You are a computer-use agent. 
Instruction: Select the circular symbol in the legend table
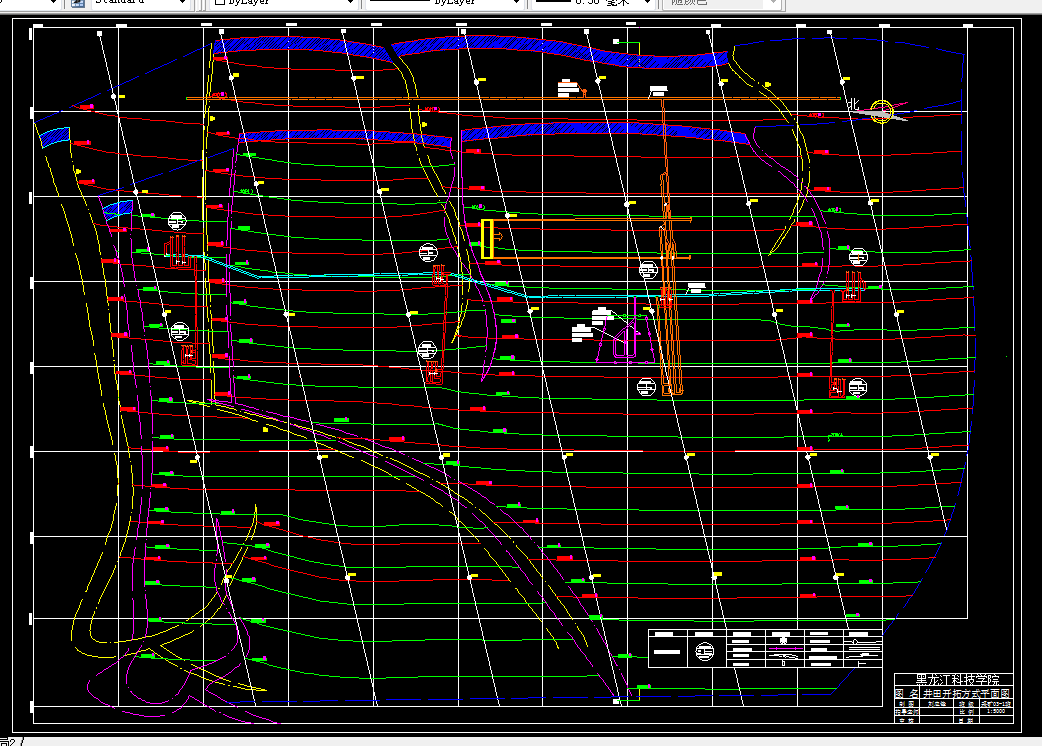[x=704, y=652]
